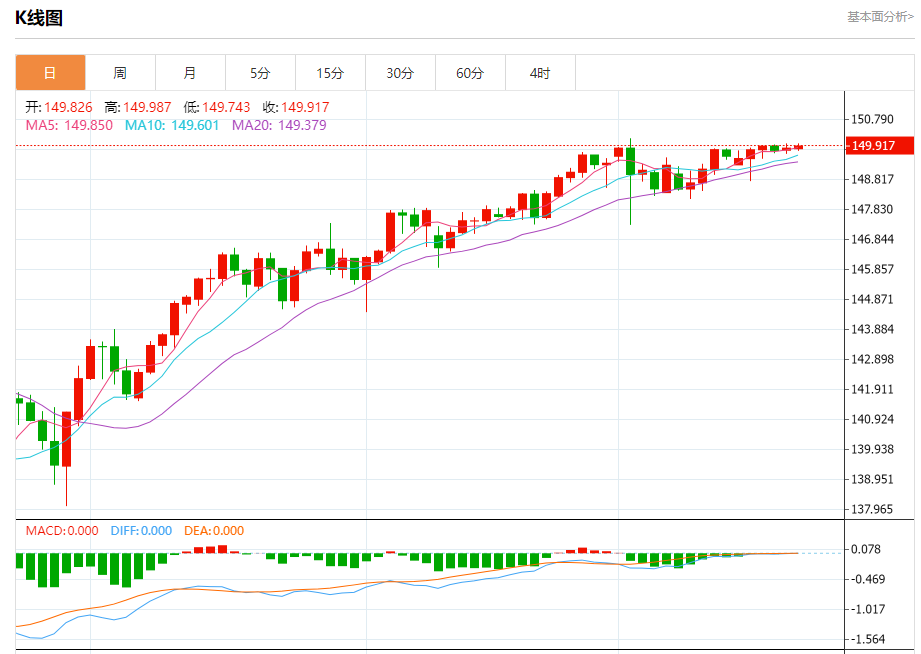Switch to the 周 weekly tab

(x=120, y=73)
